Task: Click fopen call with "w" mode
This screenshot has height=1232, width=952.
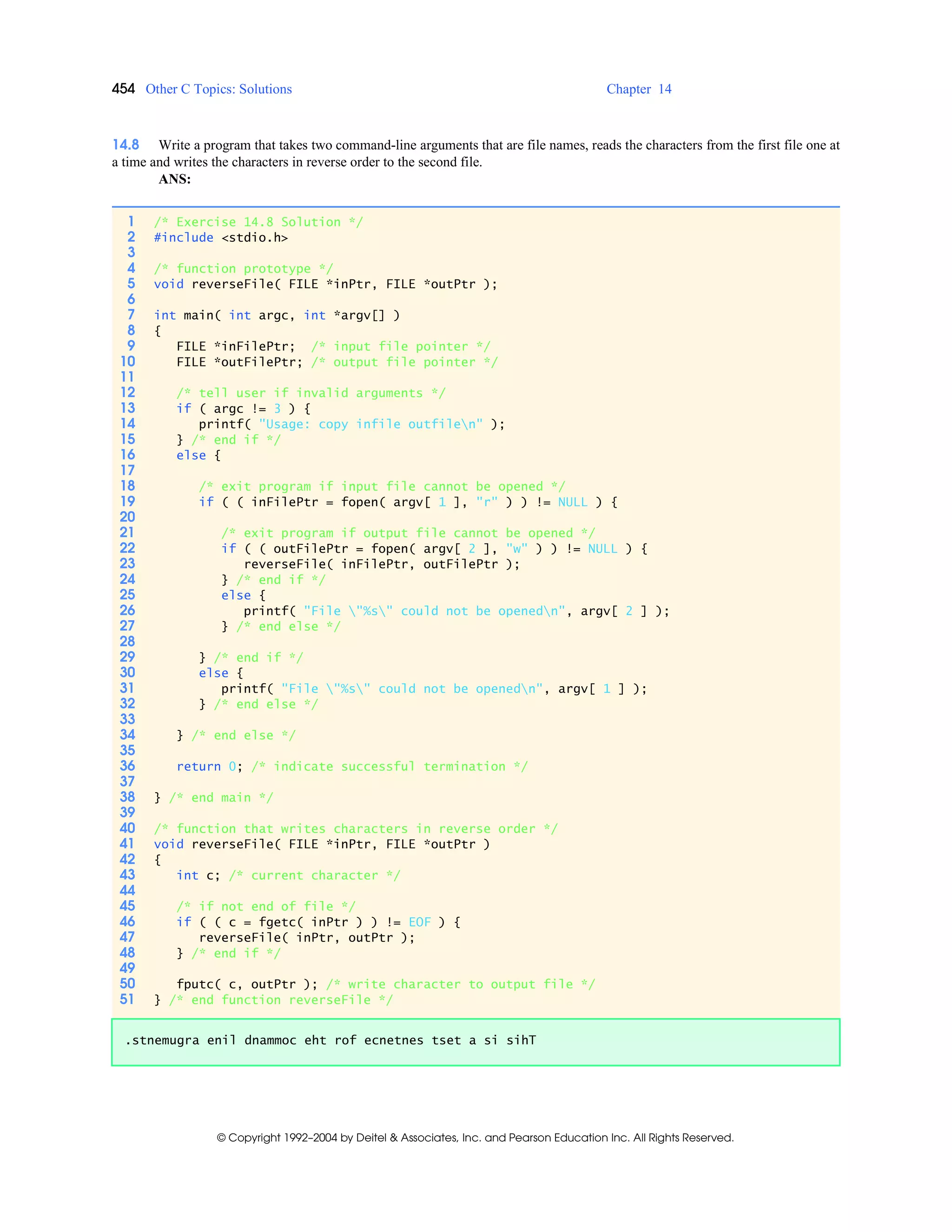Action: pyautogui.click(x=434, y=549)
